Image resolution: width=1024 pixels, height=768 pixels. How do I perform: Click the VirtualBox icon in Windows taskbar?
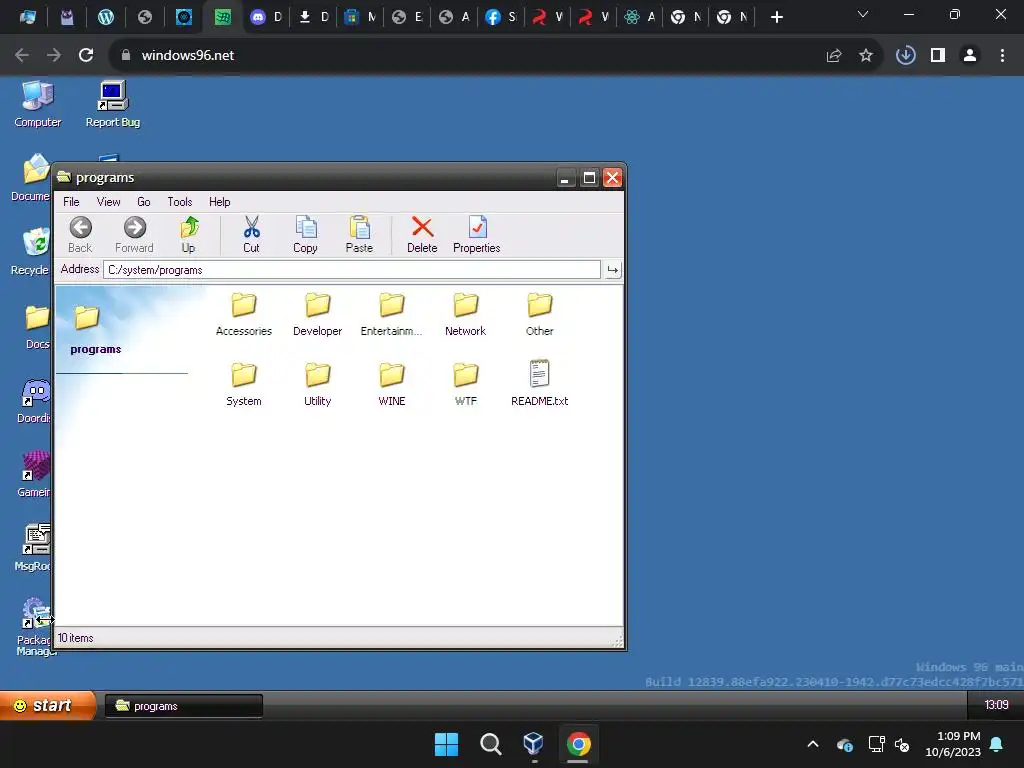534,744
